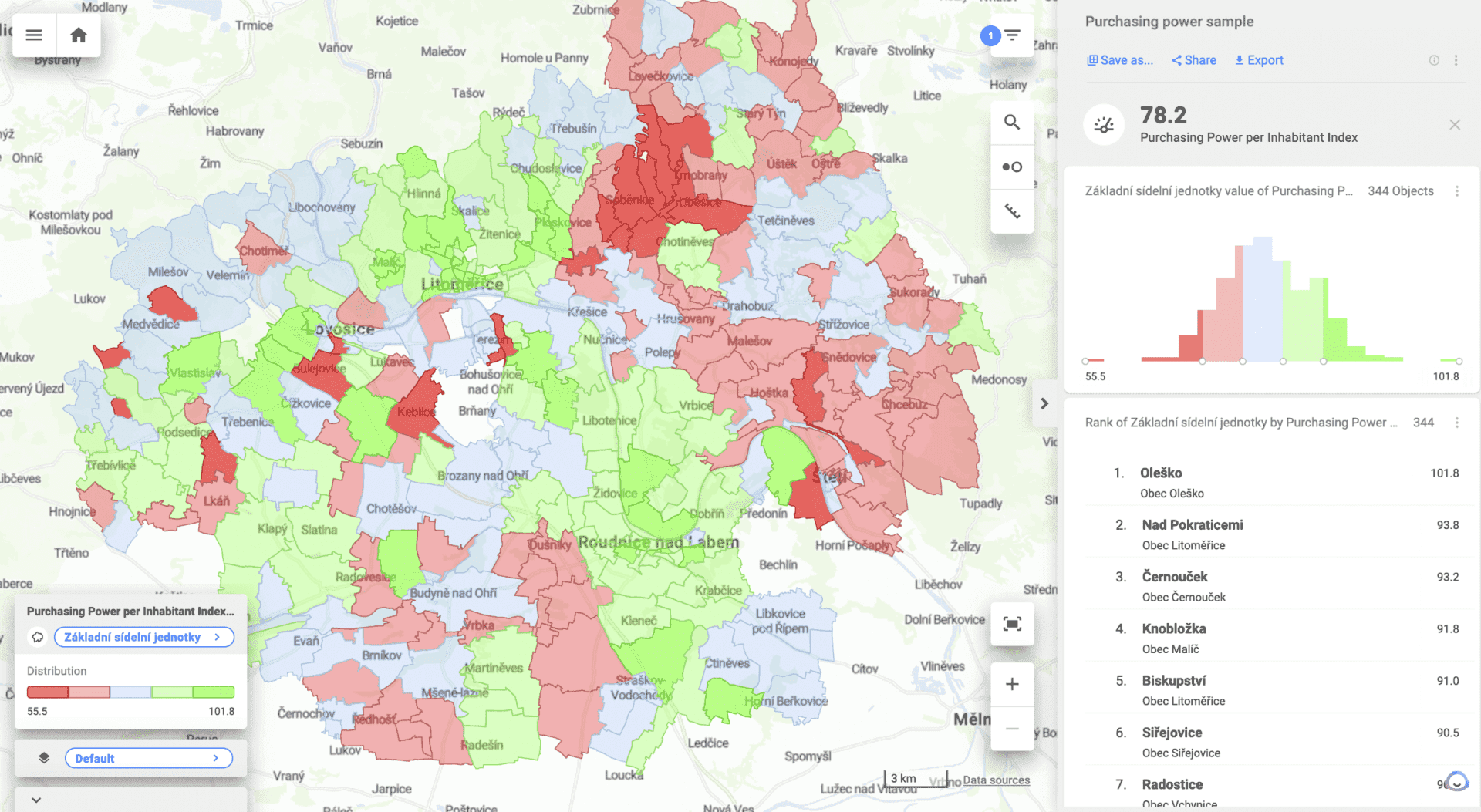This screenshot has width=1481, height=812.
Task: Open the kebab menu beside 344 Objects
Action: tap(1457, 190)
